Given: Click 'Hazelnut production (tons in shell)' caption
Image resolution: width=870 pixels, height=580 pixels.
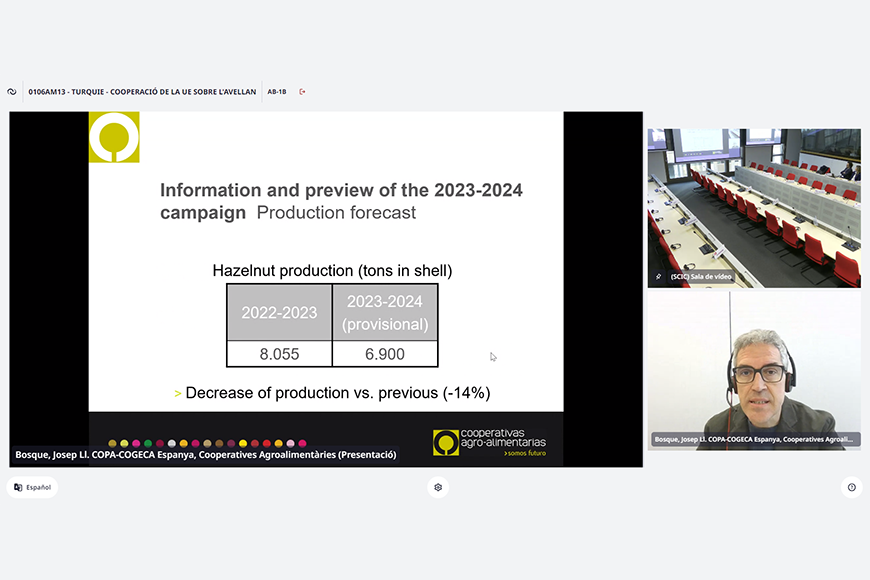Looking at the screenshot, I should [x=332, y=271].
